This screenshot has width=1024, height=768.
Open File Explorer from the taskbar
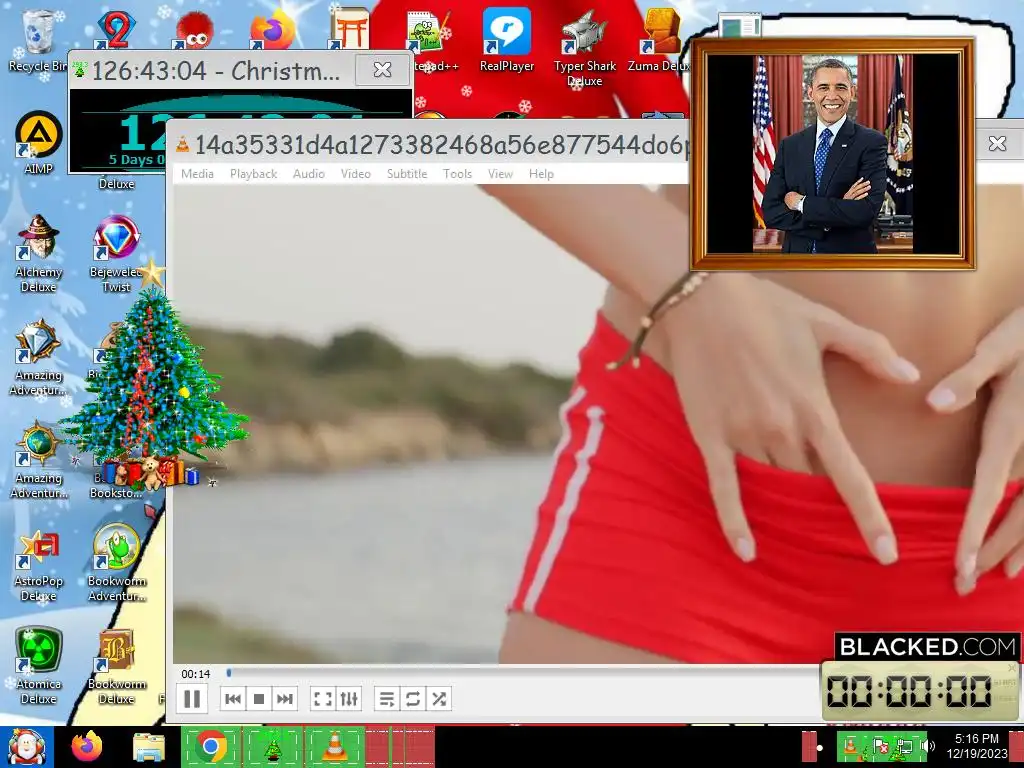point(149,748)
